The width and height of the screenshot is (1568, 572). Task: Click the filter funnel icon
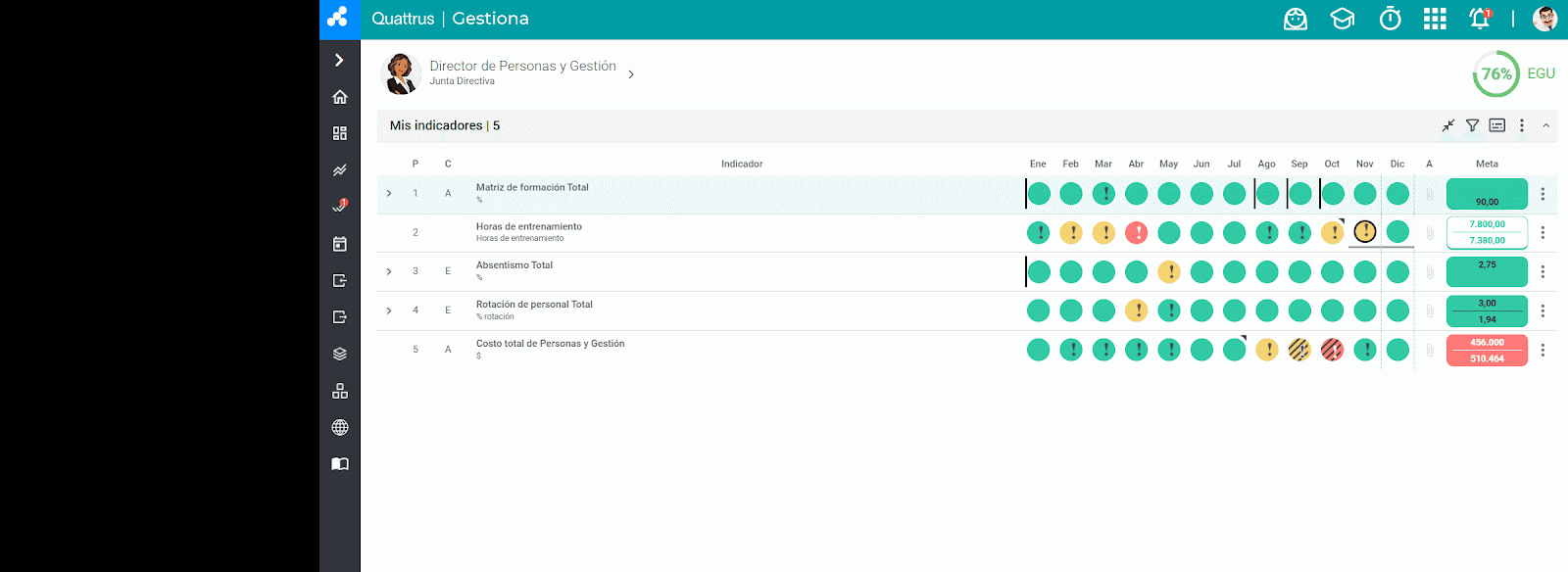1472,125
